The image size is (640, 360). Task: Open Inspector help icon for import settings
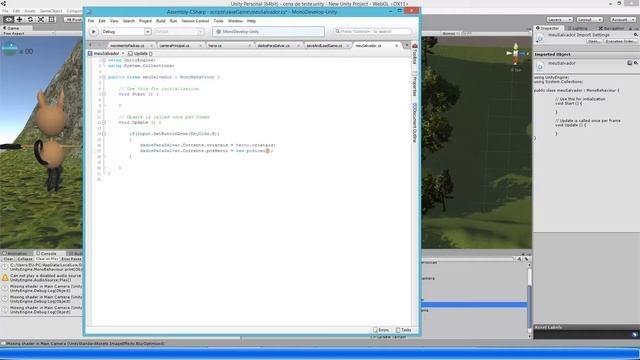pyautogui.click(x=636, y=35)
